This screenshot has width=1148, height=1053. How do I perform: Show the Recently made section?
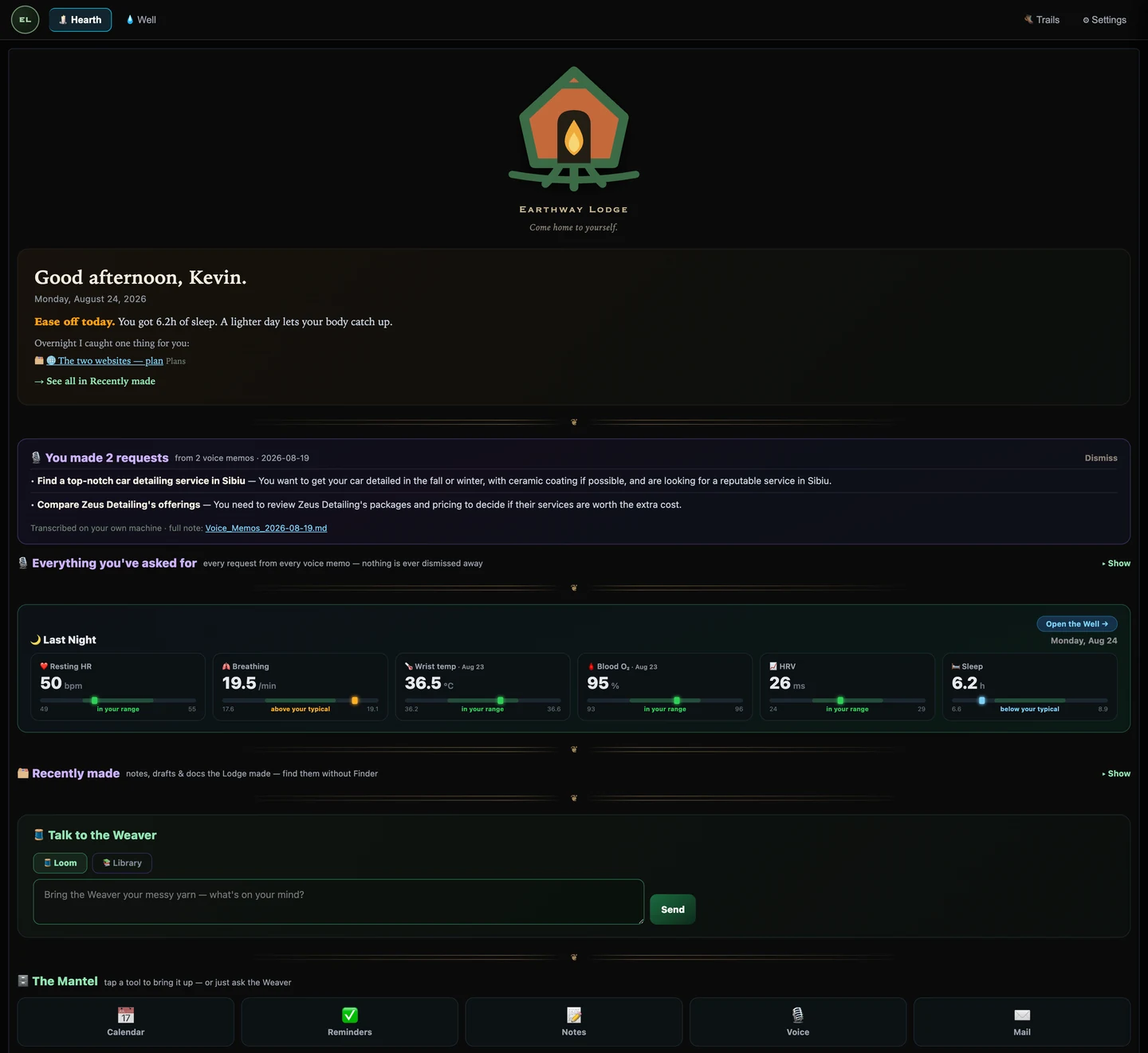pyautogui.click(x=1116, y=774)
